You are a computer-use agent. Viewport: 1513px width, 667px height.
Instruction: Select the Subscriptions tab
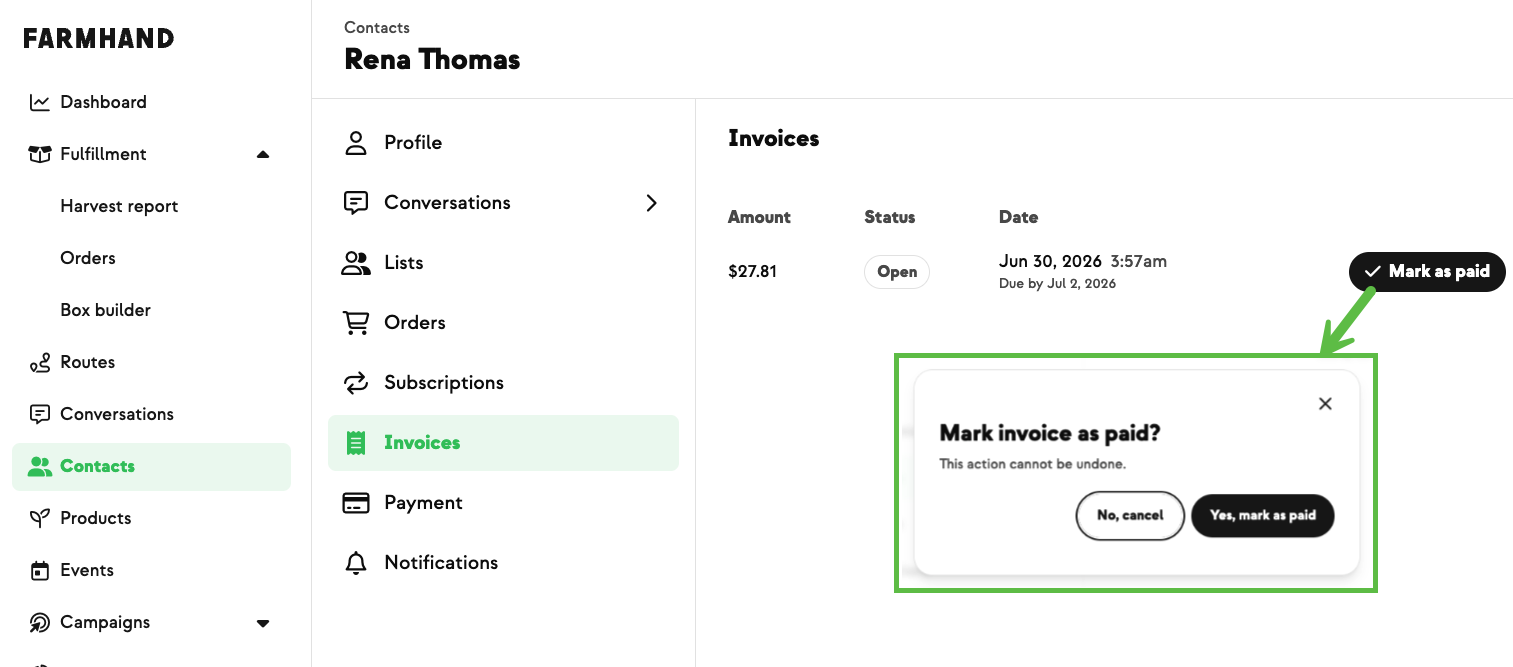[x=503, y=383]
